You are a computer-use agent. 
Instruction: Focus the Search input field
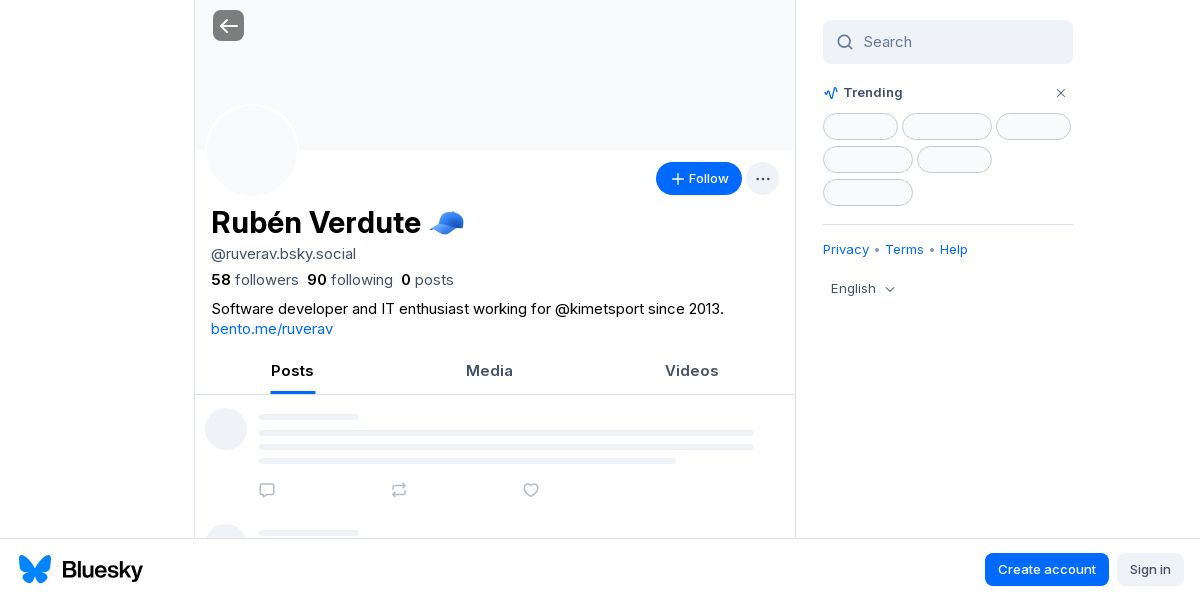pyautogui.click(x=960, y=42)
